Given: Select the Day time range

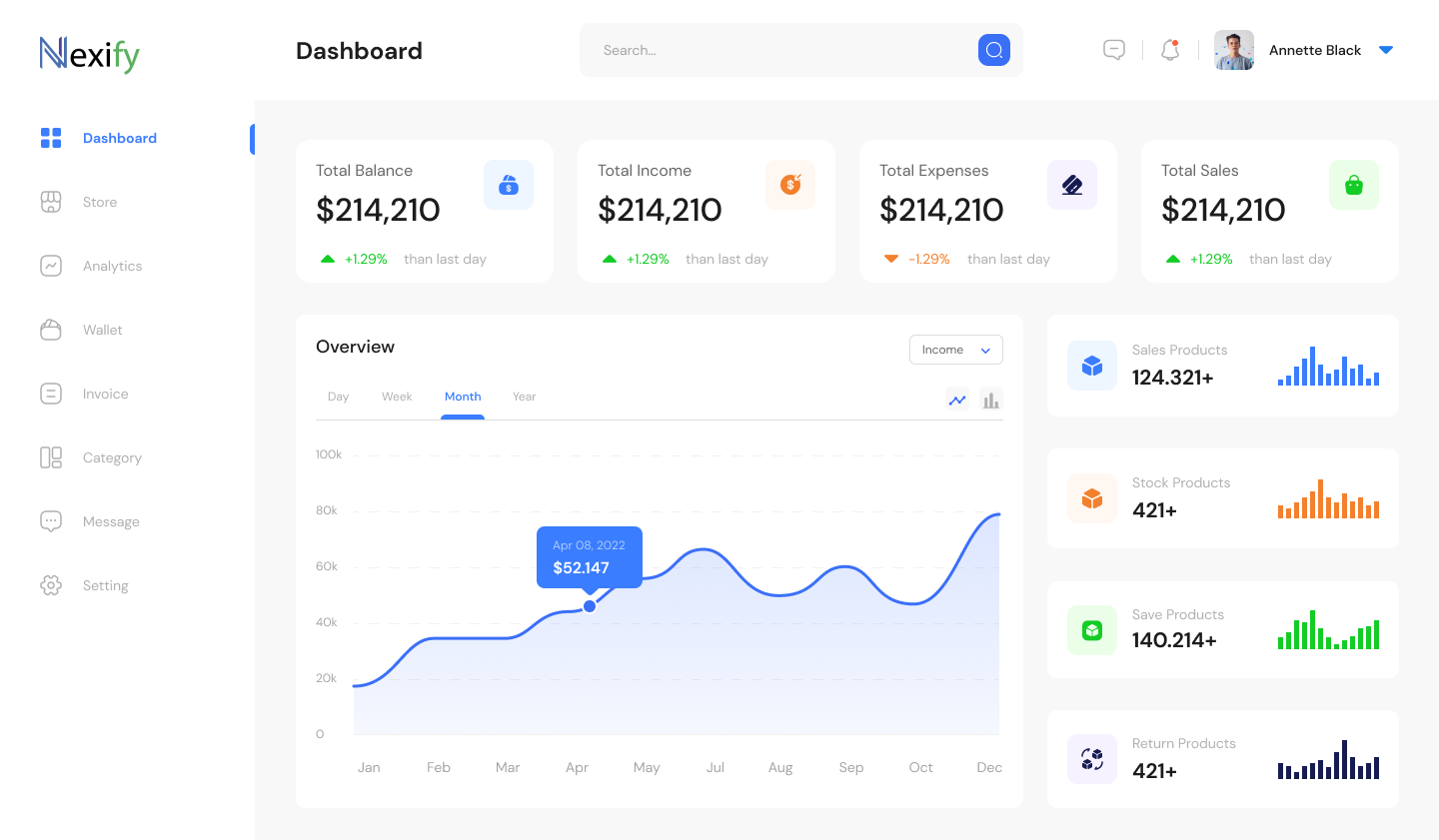Looking at the screenshot, I should 338,397.
